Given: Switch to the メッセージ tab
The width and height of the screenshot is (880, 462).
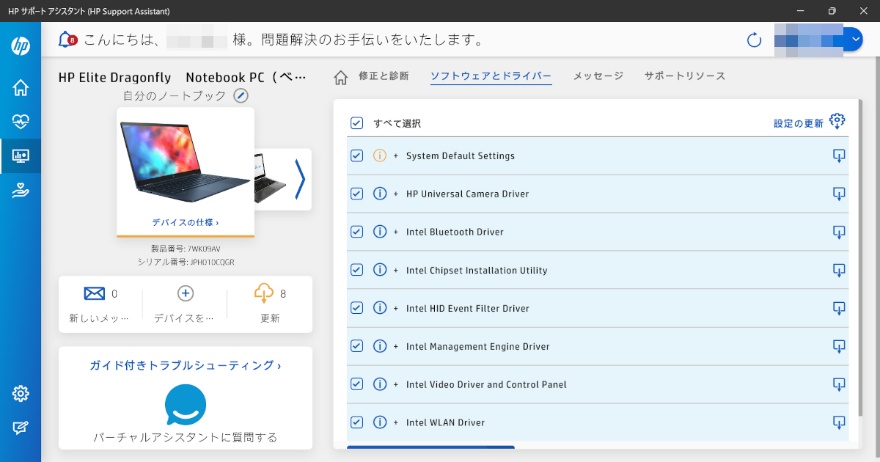Looking at the screenshot, I should coord(598,76).
